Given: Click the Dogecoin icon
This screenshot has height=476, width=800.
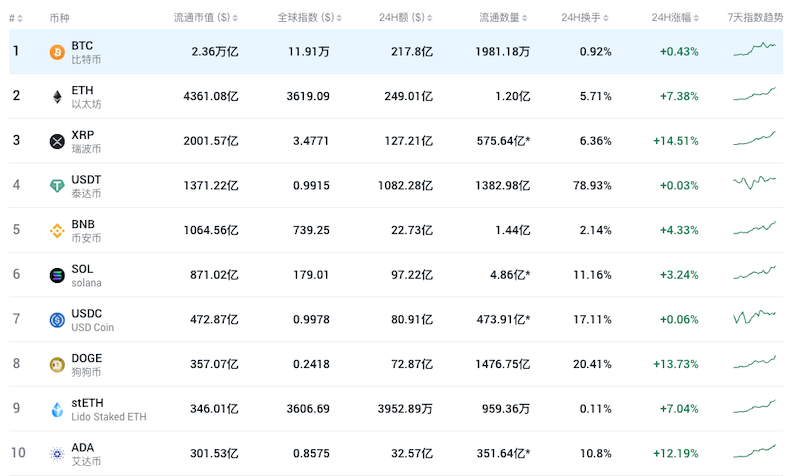Looking at the screenshot, I should pos(57,364).
